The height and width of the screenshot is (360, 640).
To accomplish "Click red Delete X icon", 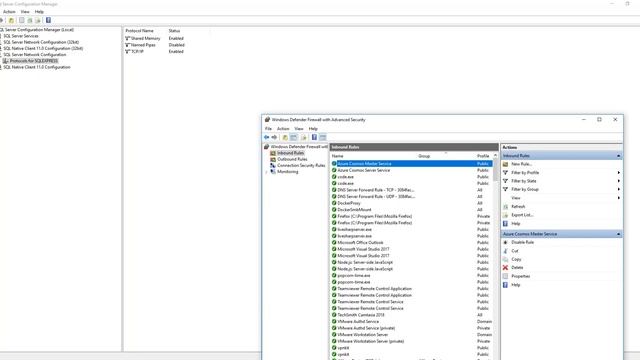I will click(505, 268).
